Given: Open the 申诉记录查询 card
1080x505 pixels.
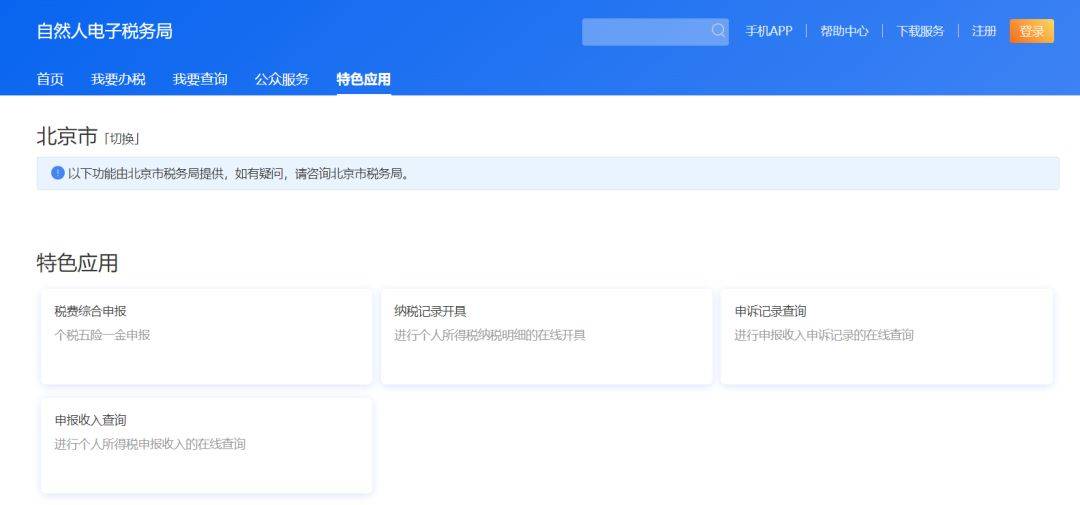Looking at the screenshot, I should (x=886, y=336).
